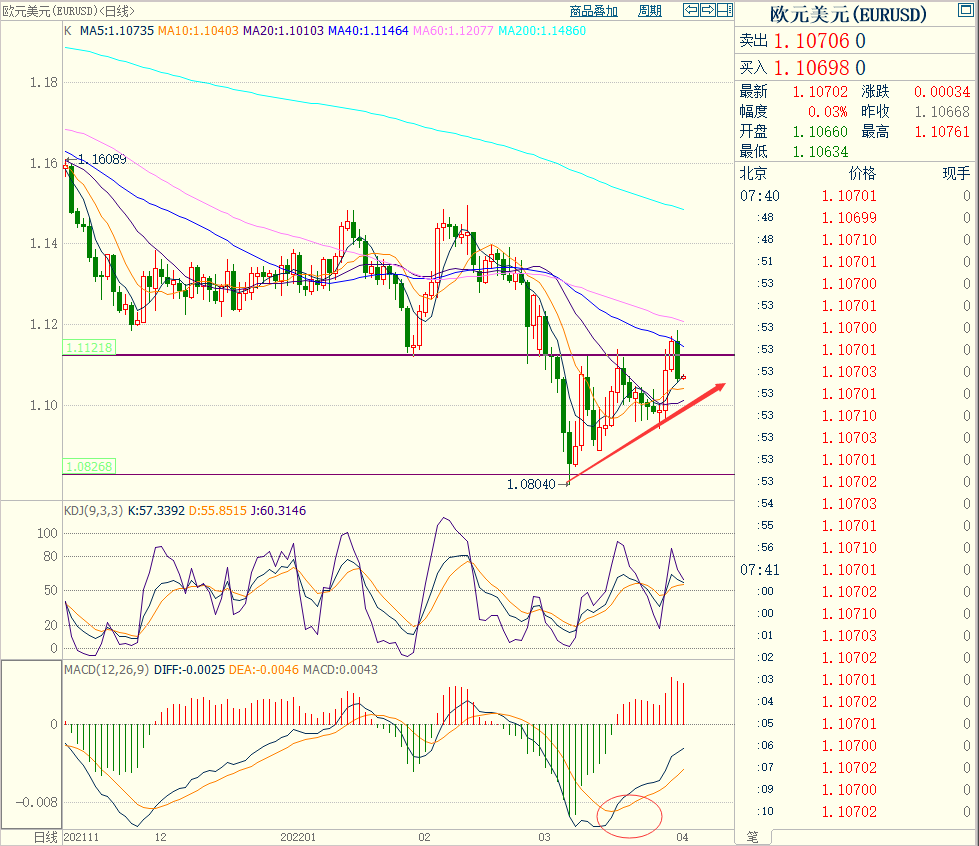The image size is (979, 846).
Task: Click the right arrow navigation icon
Action: pos(708,11)
